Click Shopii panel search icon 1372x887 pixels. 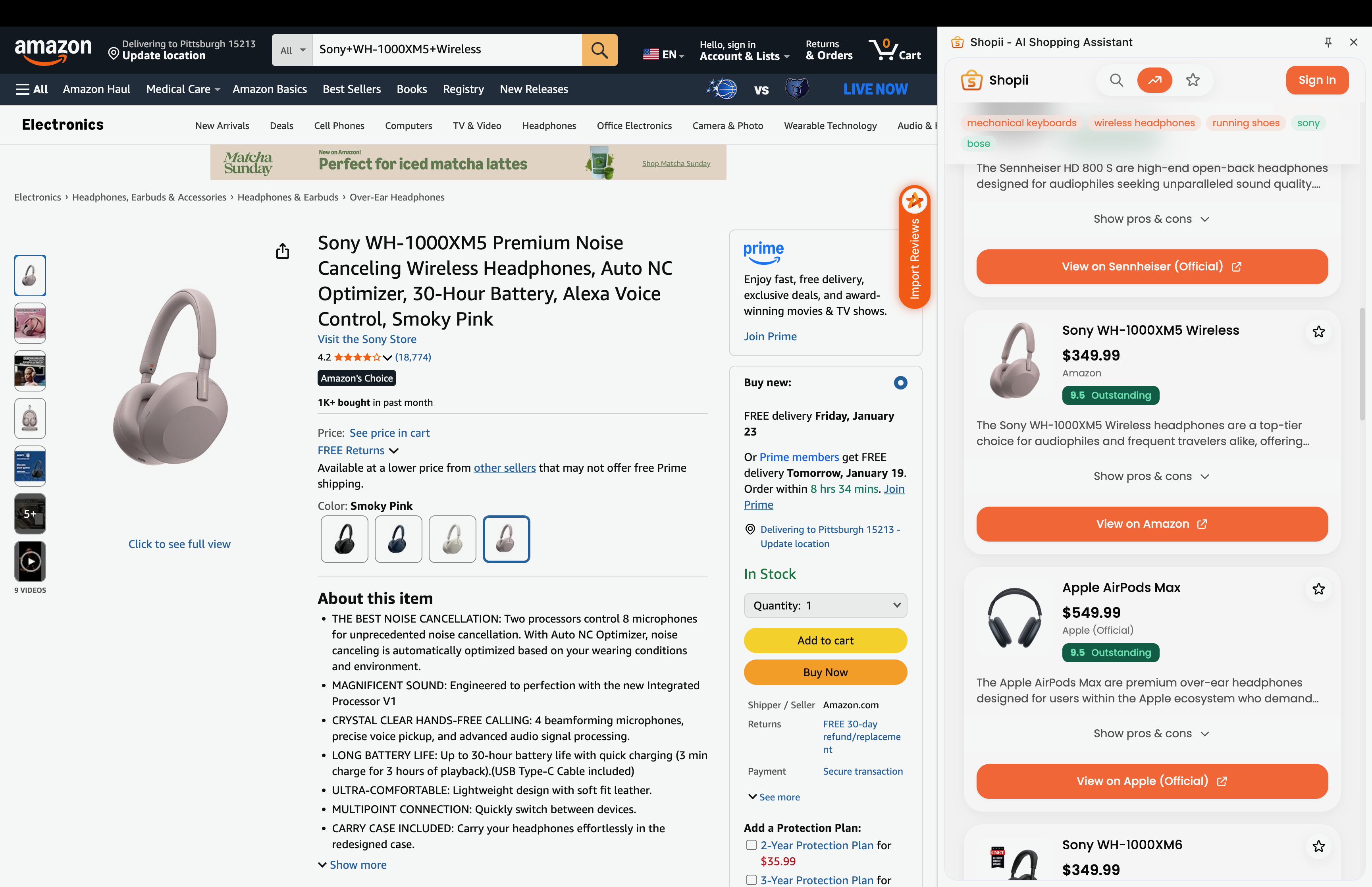pyautogui.click(x=1116, y=80)
